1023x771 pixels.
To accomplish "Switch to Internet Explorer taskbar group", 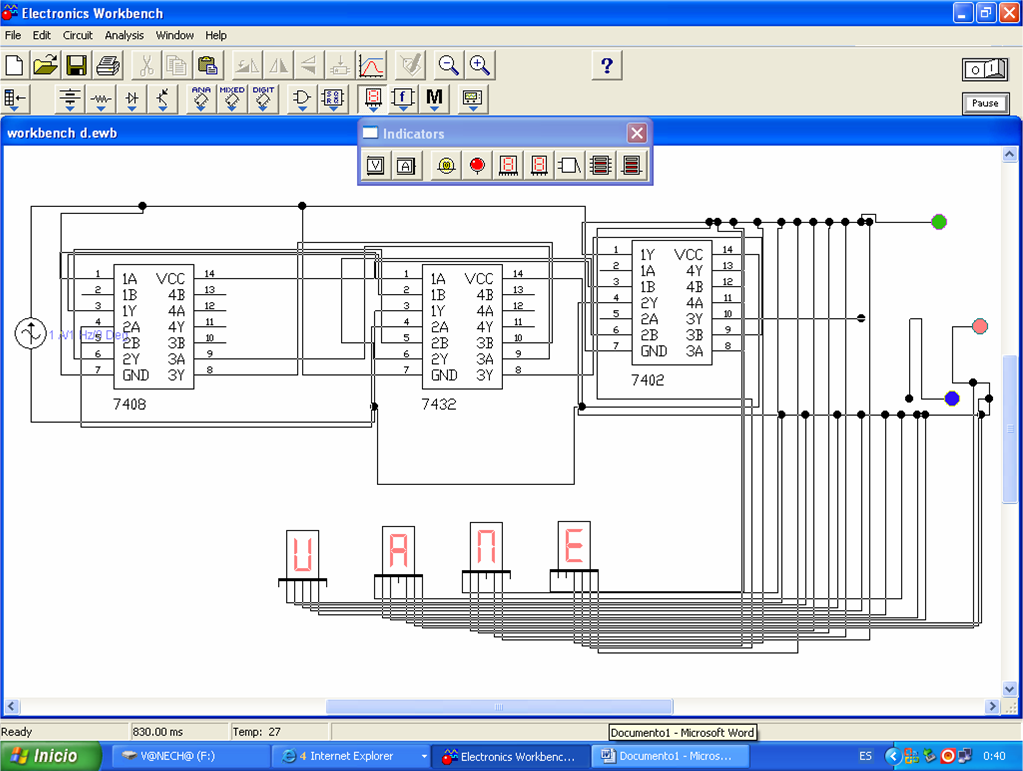I will tap(351, 756).
